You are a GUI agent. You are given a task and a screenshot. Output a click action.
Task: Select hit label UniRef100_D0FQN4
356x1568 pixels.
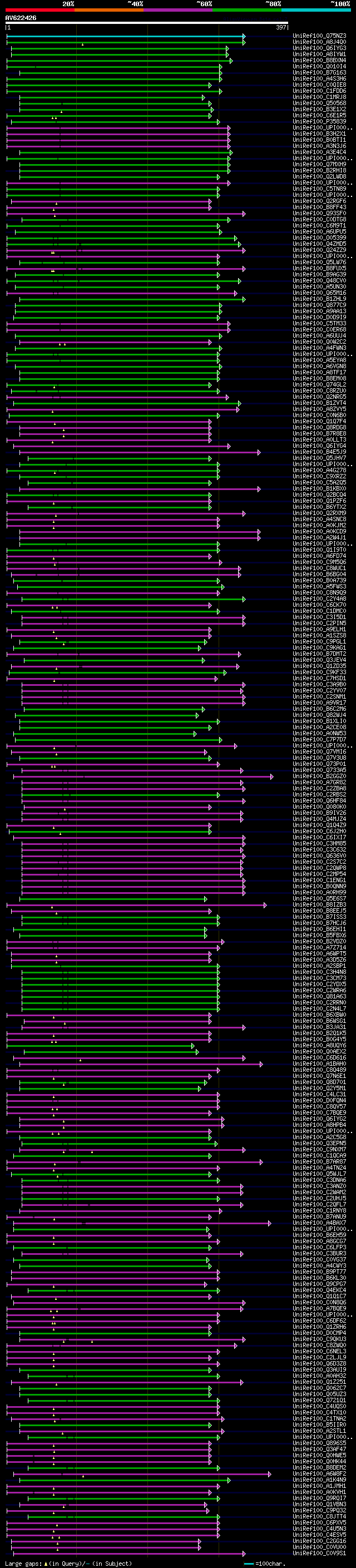pos(319,1101)
